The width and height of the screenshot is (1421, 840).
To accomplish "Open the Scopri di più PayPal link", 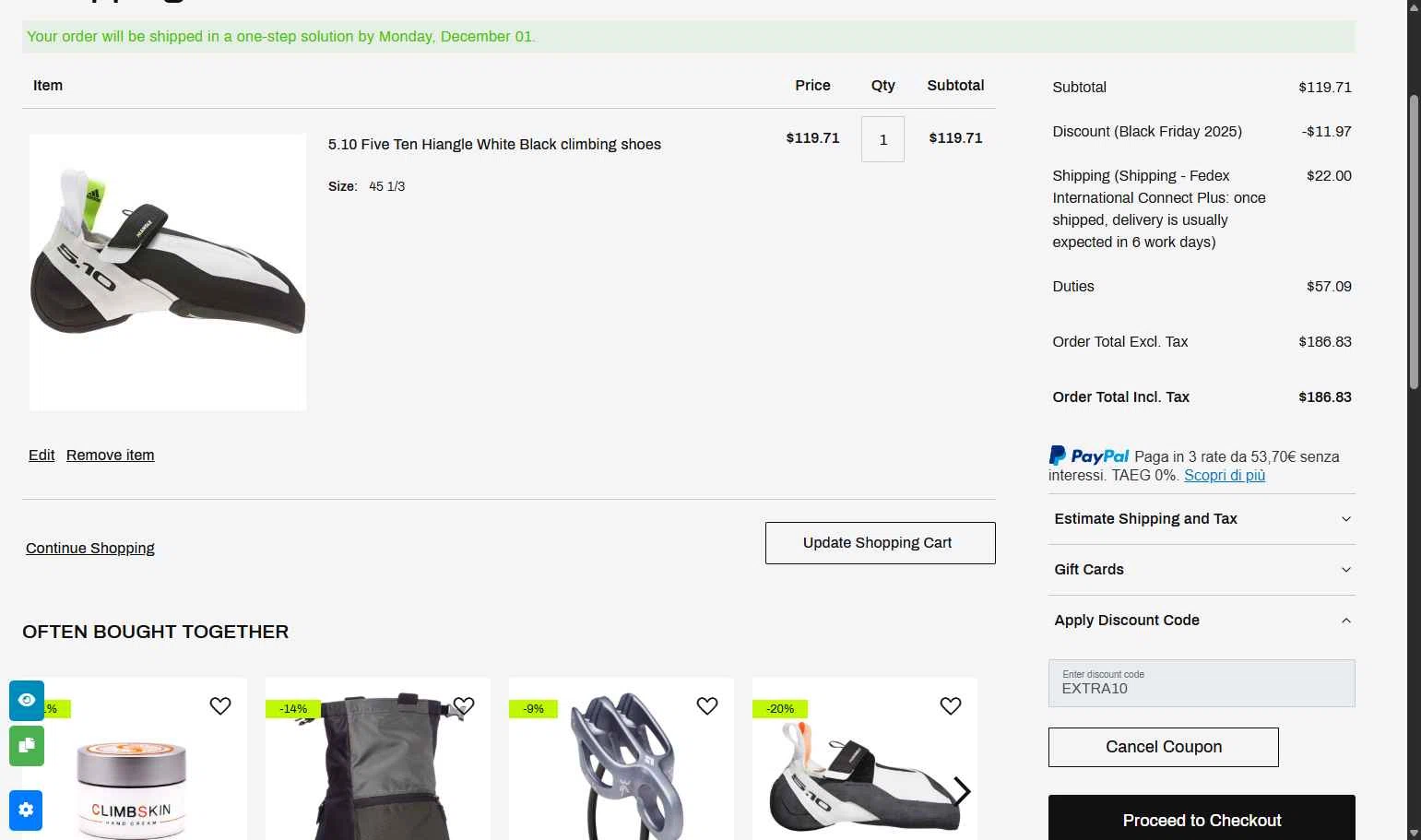I will [x=1225, y=475].
